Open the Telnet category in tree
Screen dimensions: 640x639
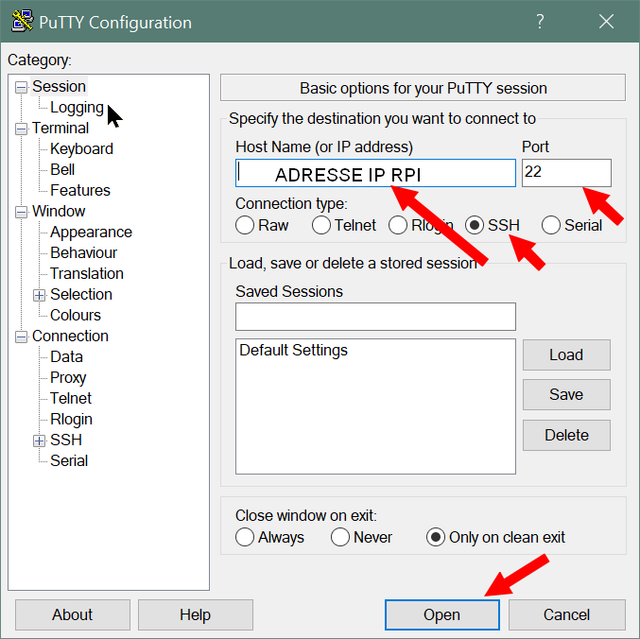(x=71, y=399)
